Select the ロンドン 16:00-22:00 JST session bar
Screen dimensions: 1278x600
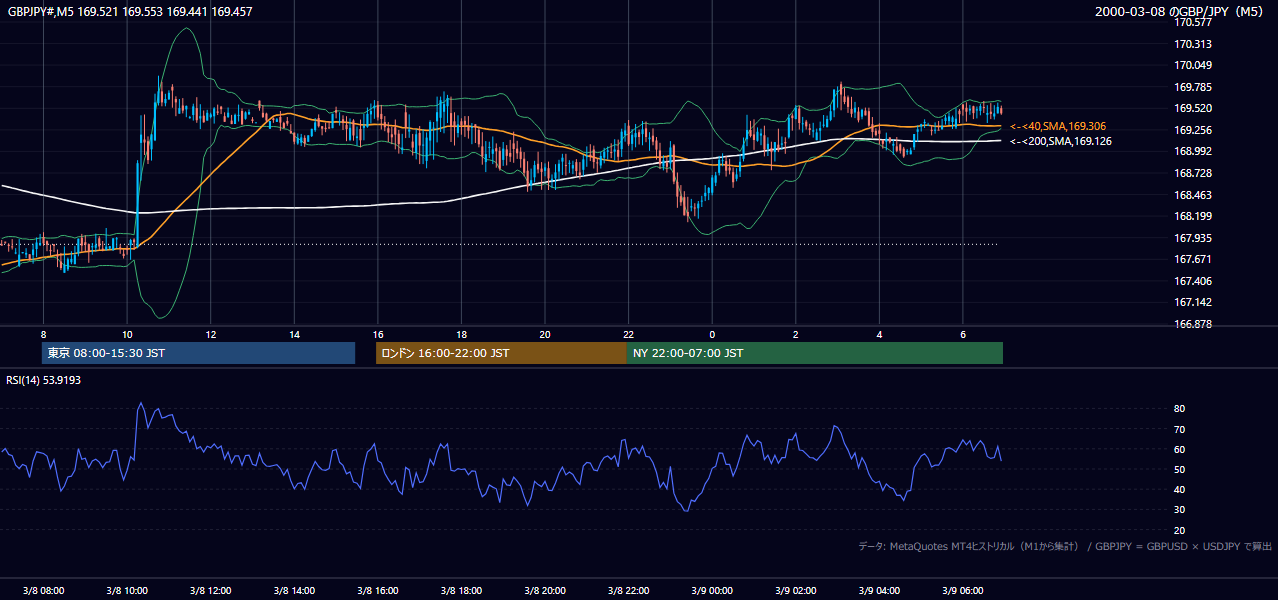[x=501, y=353]
